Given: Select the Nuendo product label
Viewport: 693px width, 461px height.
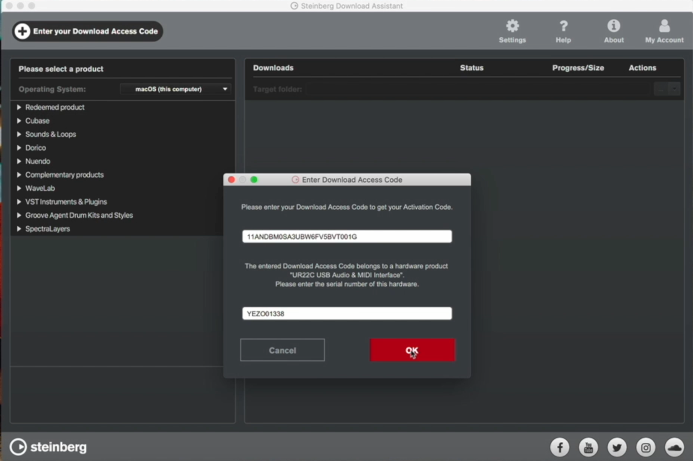Looking at the screenshot, I should (38, 161).
